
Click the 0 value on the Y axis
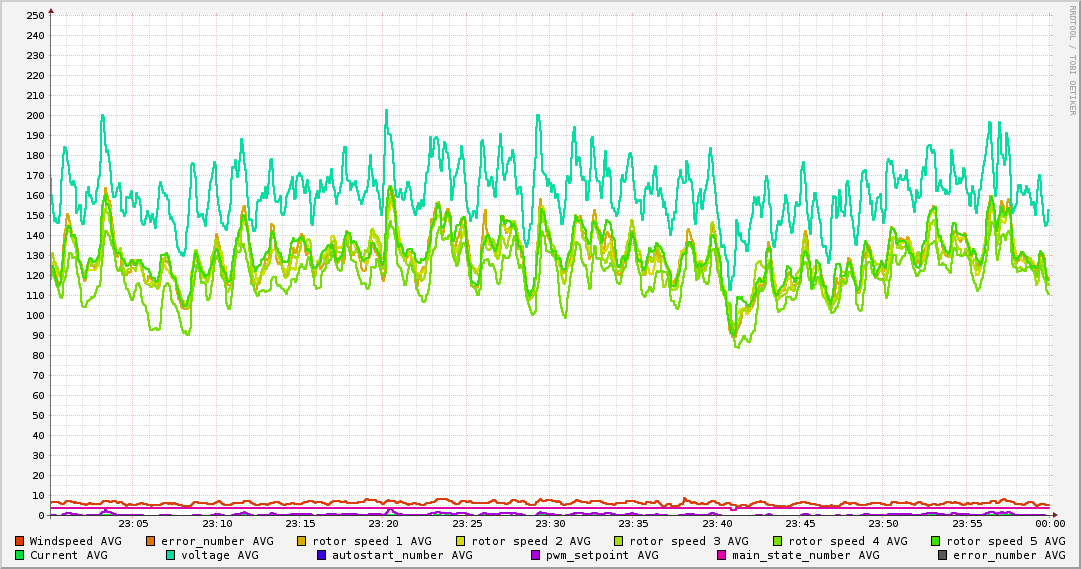tap(41, 516)
